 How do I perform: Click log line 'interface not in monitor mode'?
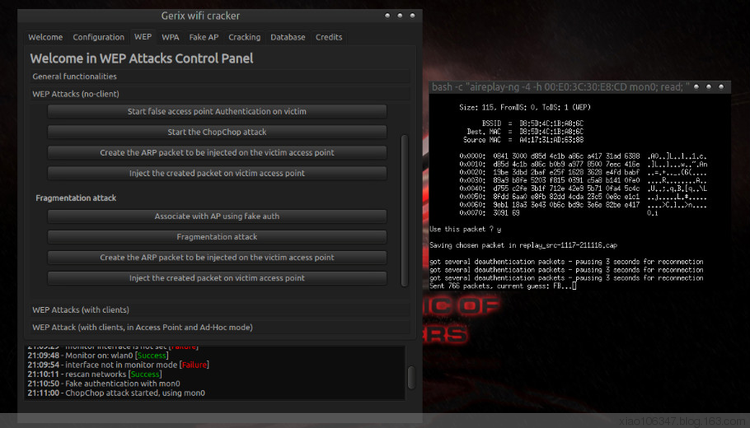coord(118,365)
